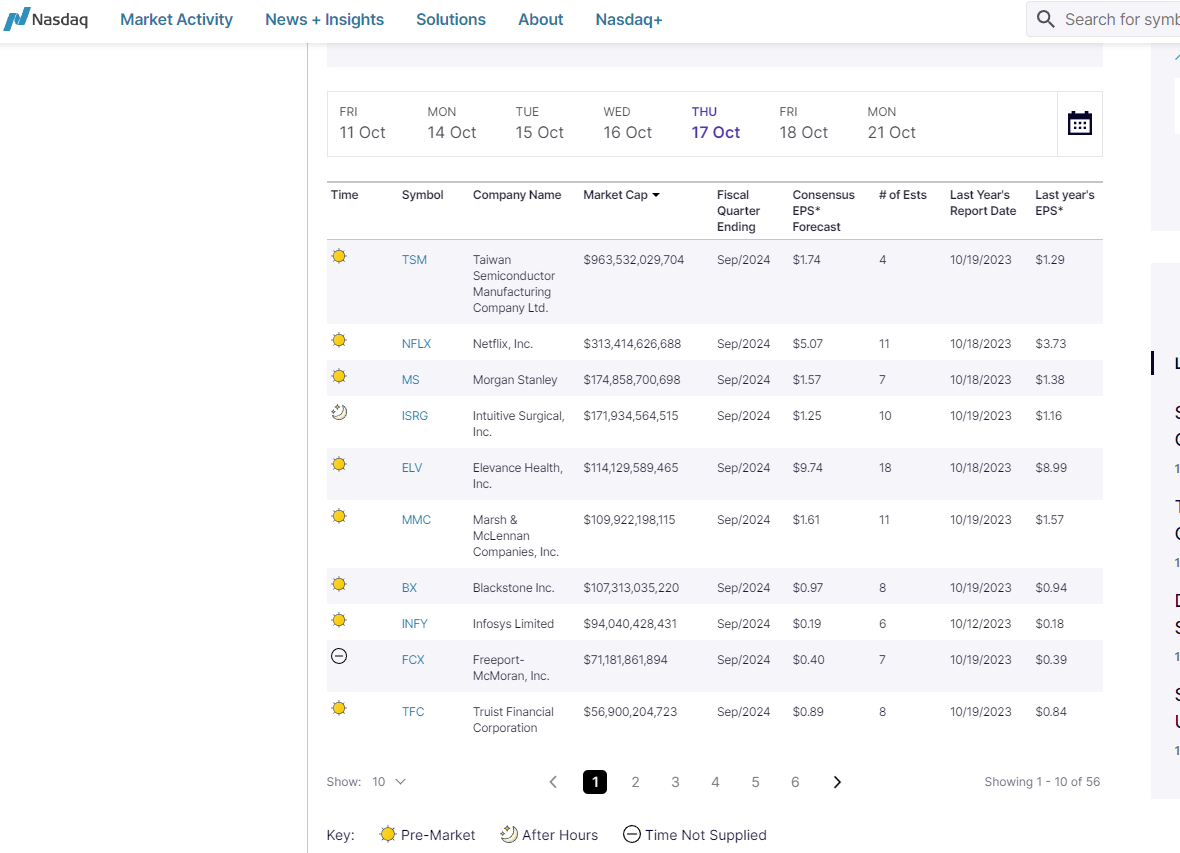The image size is (1180, 853).
Task: Click the after-hours moon icon for ISRG
Action: pyautogui.click(x=339, y=412)
